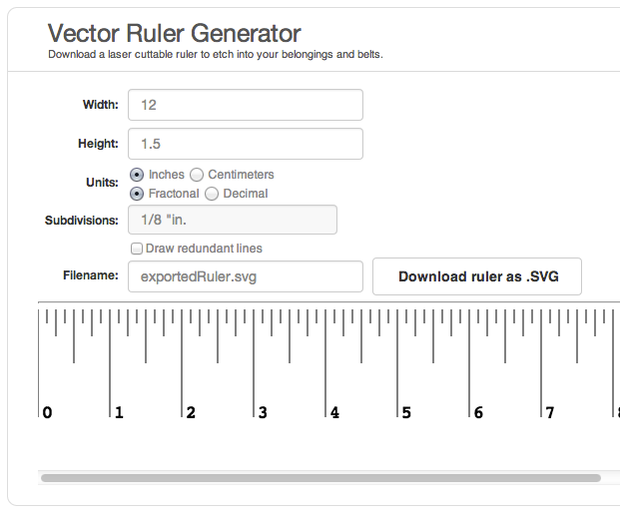Click the Draw redundant lines label text
The height and width of the screenshot is (517, 620).
pos(204,248)
